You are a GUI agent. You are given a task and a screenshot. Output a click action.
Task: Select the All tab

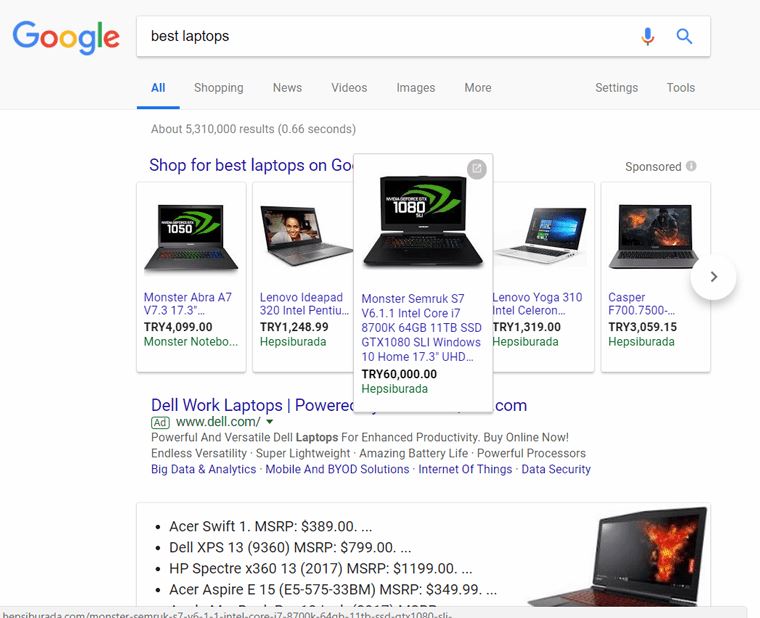[x=158, y=88]
